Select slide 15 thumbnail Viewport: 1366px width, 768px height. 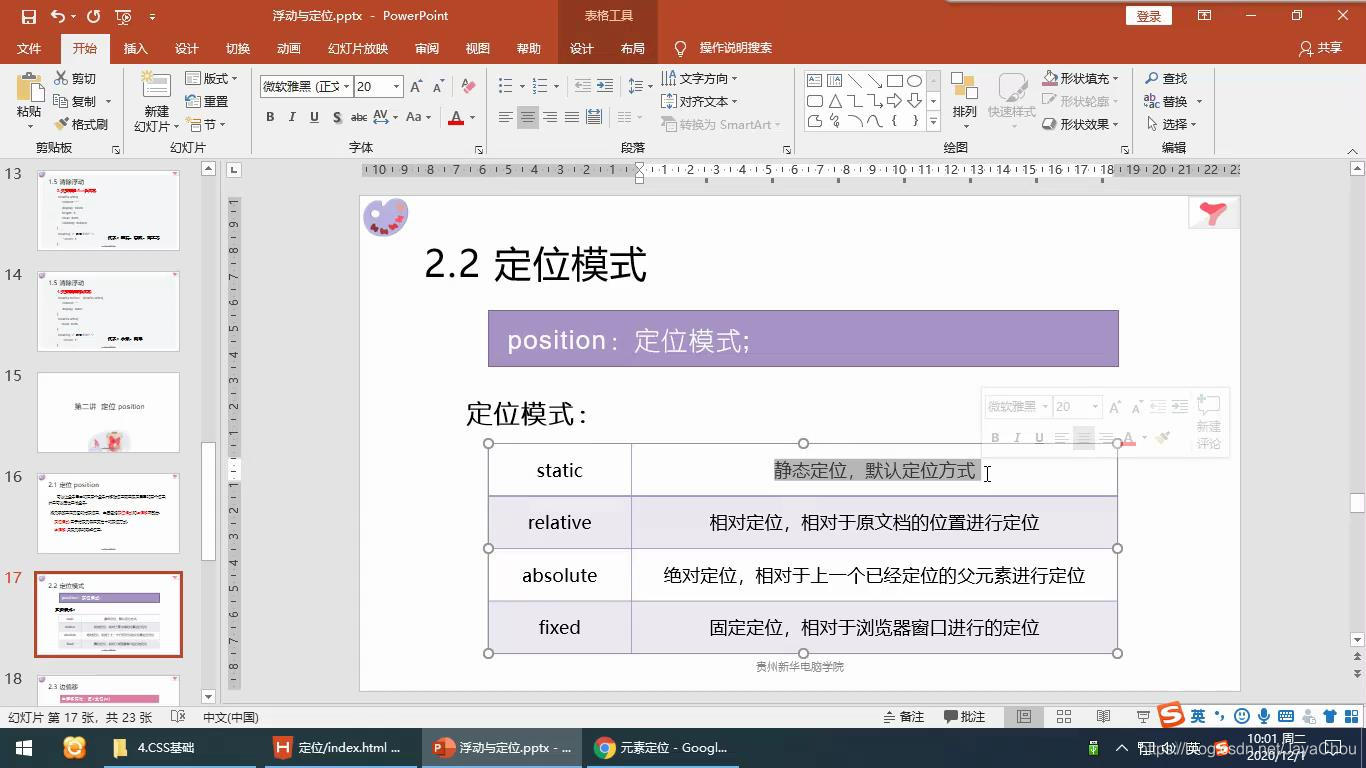(108, 412)
